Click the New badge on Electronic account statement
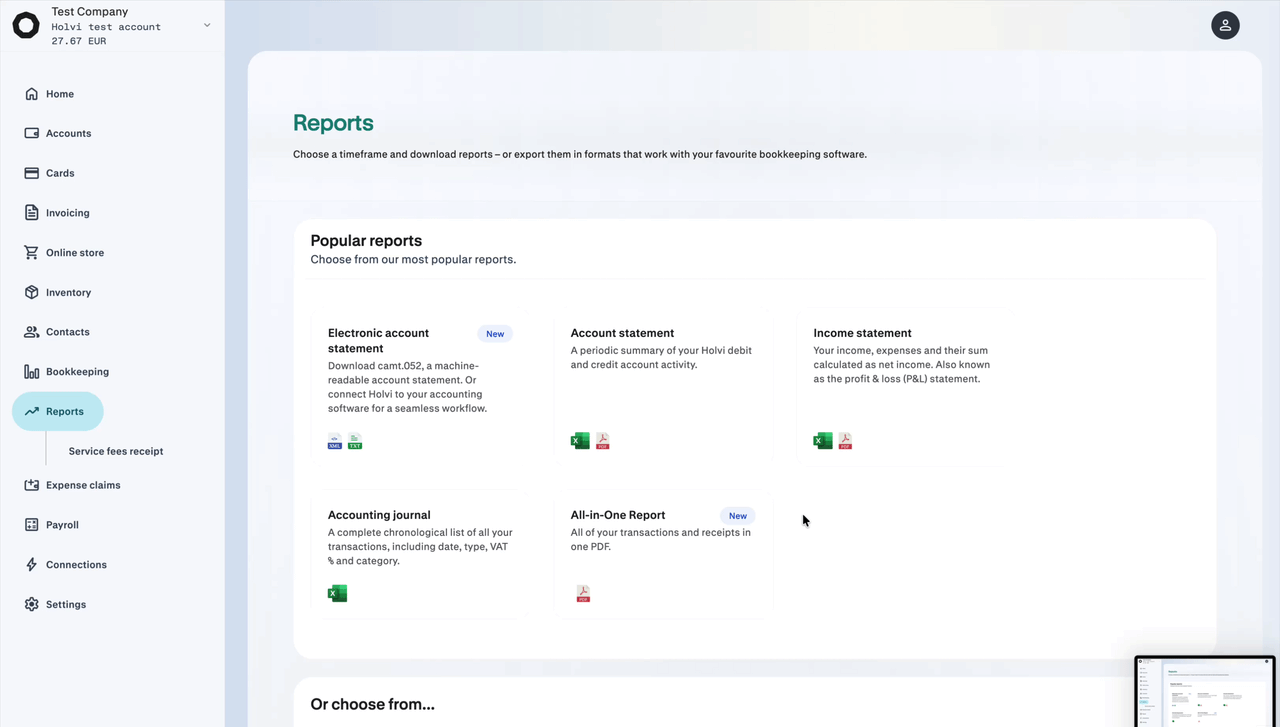This screenshot has height=727, width=1280. (495, 334)
